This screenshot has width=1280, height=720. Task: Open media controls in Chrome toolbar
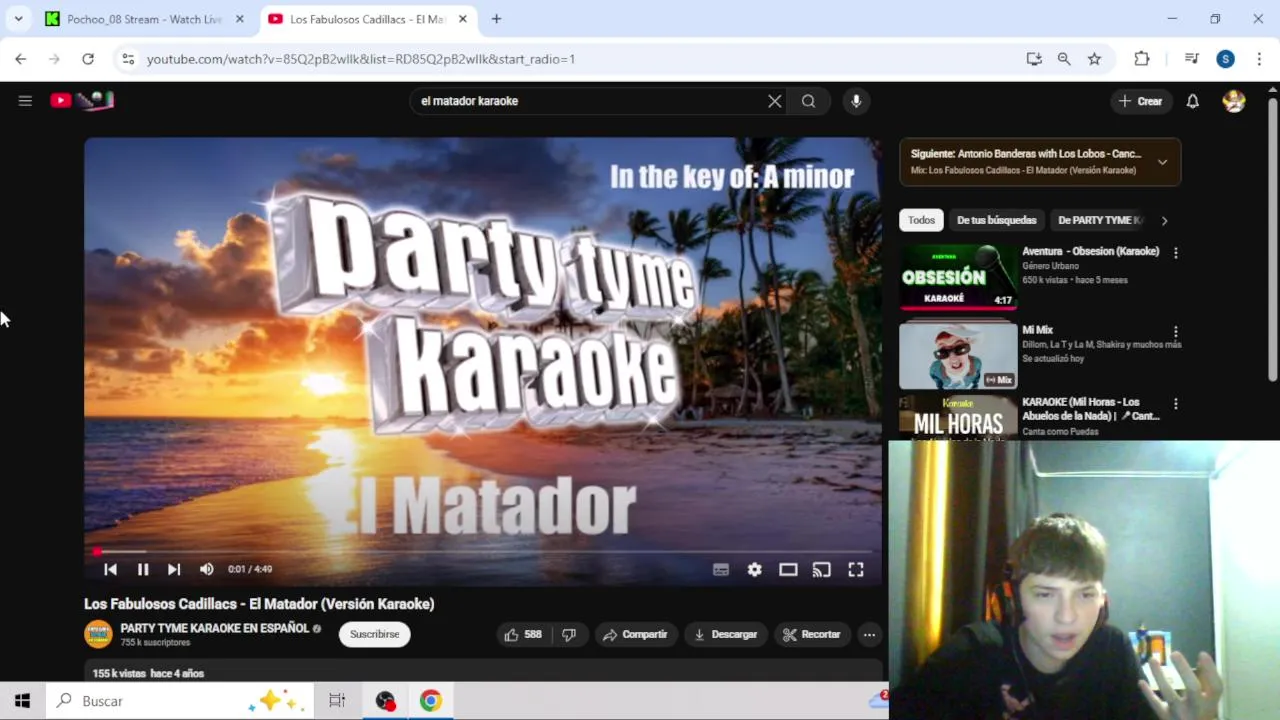click(x=1191, y=59)
